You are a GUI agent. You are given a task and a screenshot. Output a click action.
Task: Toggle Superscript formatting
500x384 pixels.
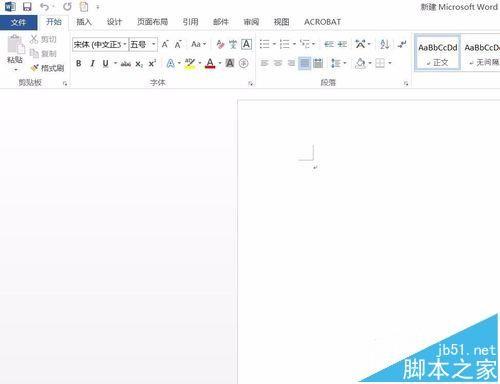coord(152,63)
